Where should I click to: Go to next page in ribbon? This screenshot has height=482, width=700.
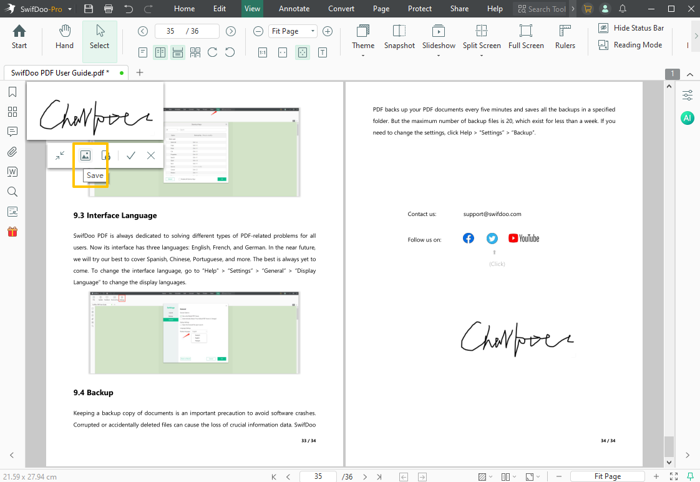(231, 31)
